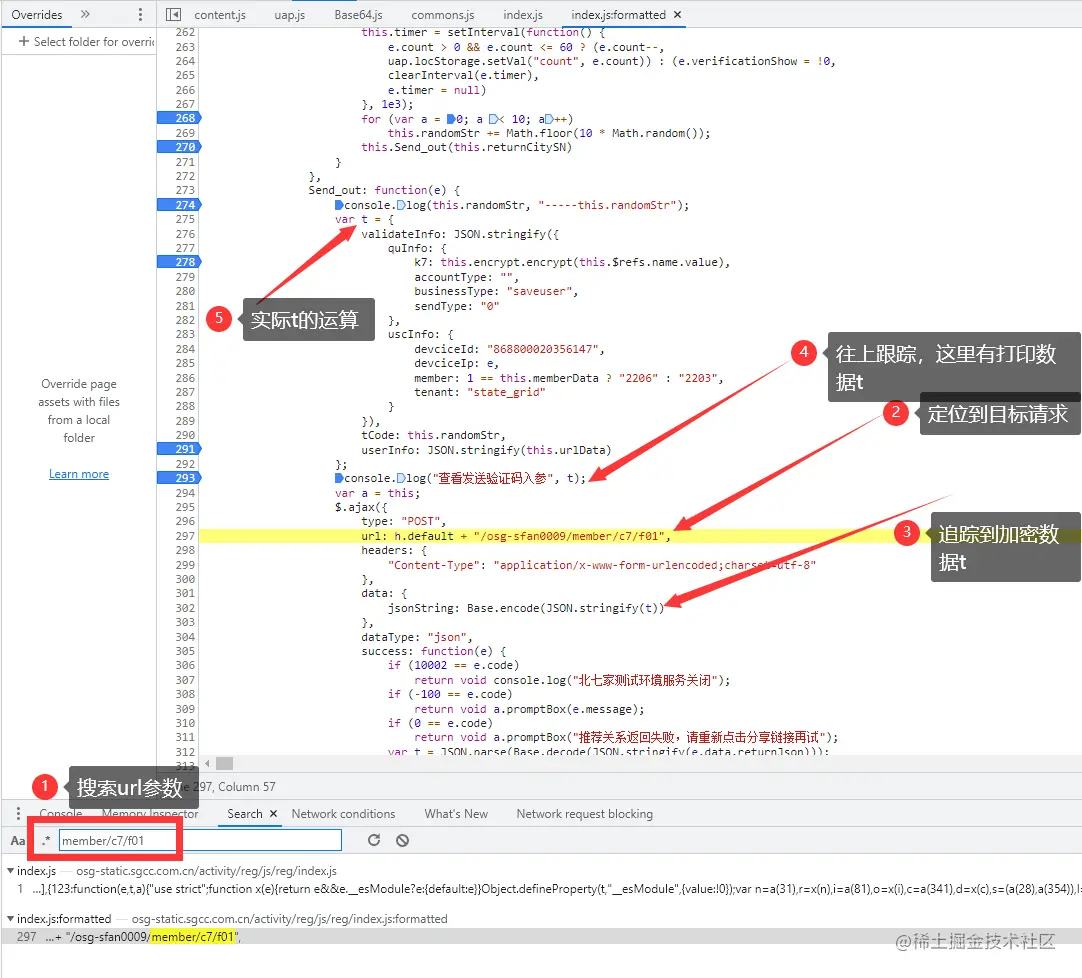Viewport: 1082px width, 978px height.
Task: Toggle breakpoint on line 270
Action: (x=179, y=147)
